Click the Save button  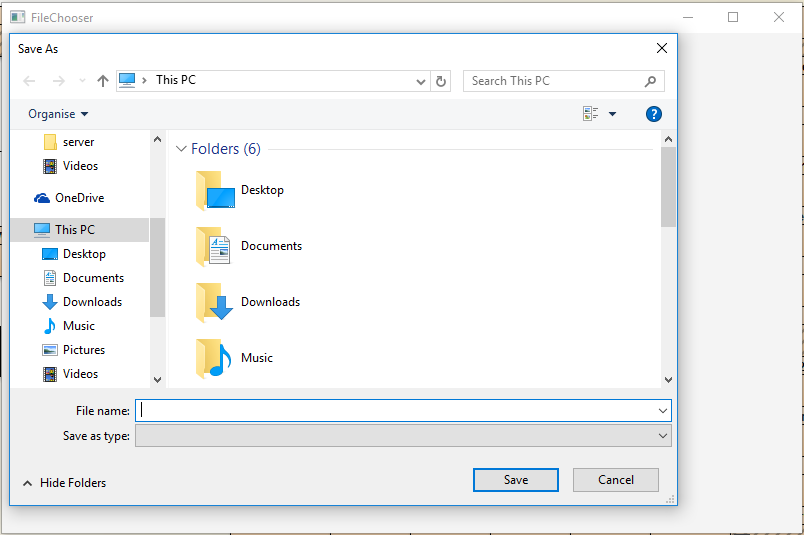click(x=516, y=480)
